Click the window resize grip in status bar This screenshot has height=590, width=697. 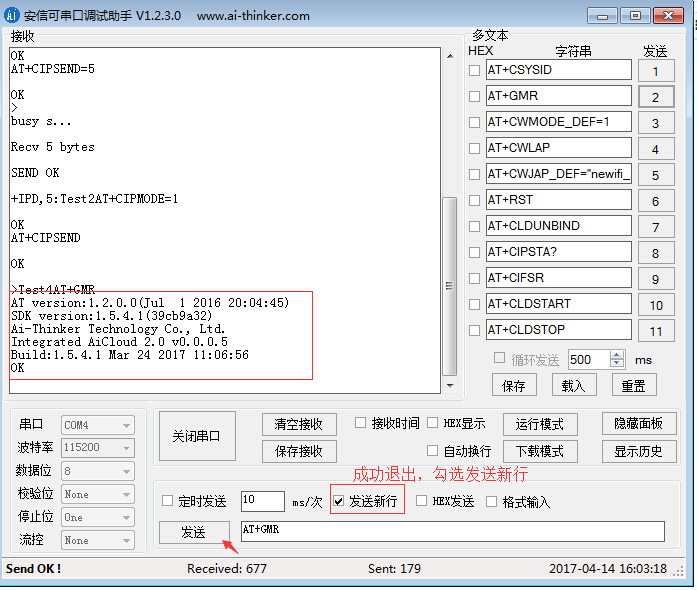point(678,571)
